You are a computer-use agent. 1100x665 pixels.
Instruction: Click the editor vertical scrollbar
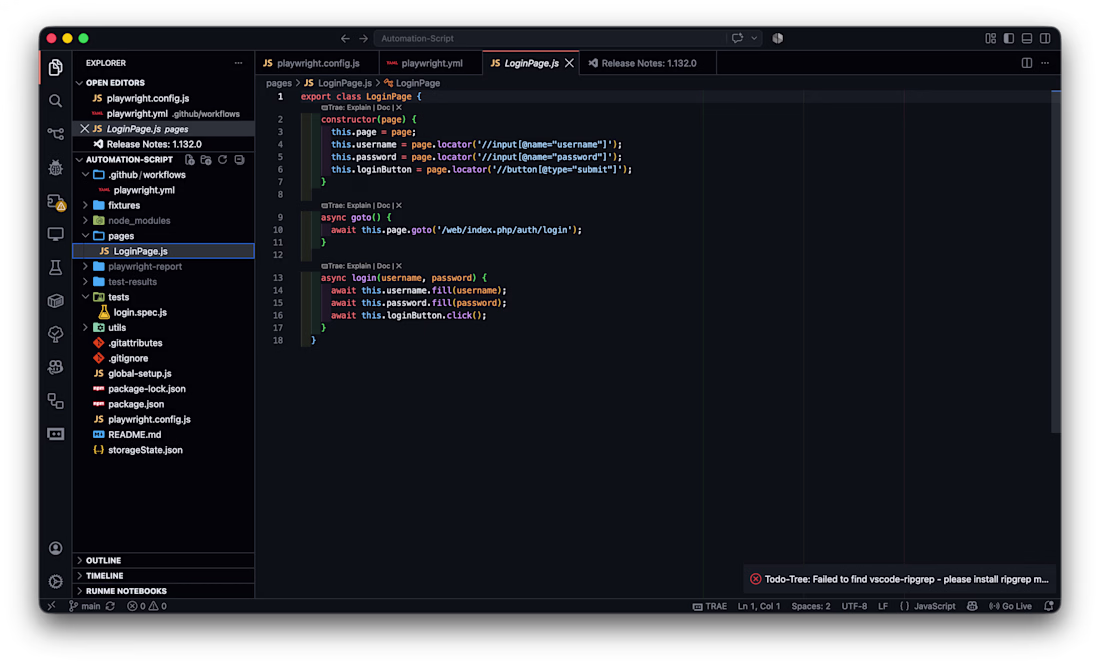pyautogui.click(x=1056, y=262)
